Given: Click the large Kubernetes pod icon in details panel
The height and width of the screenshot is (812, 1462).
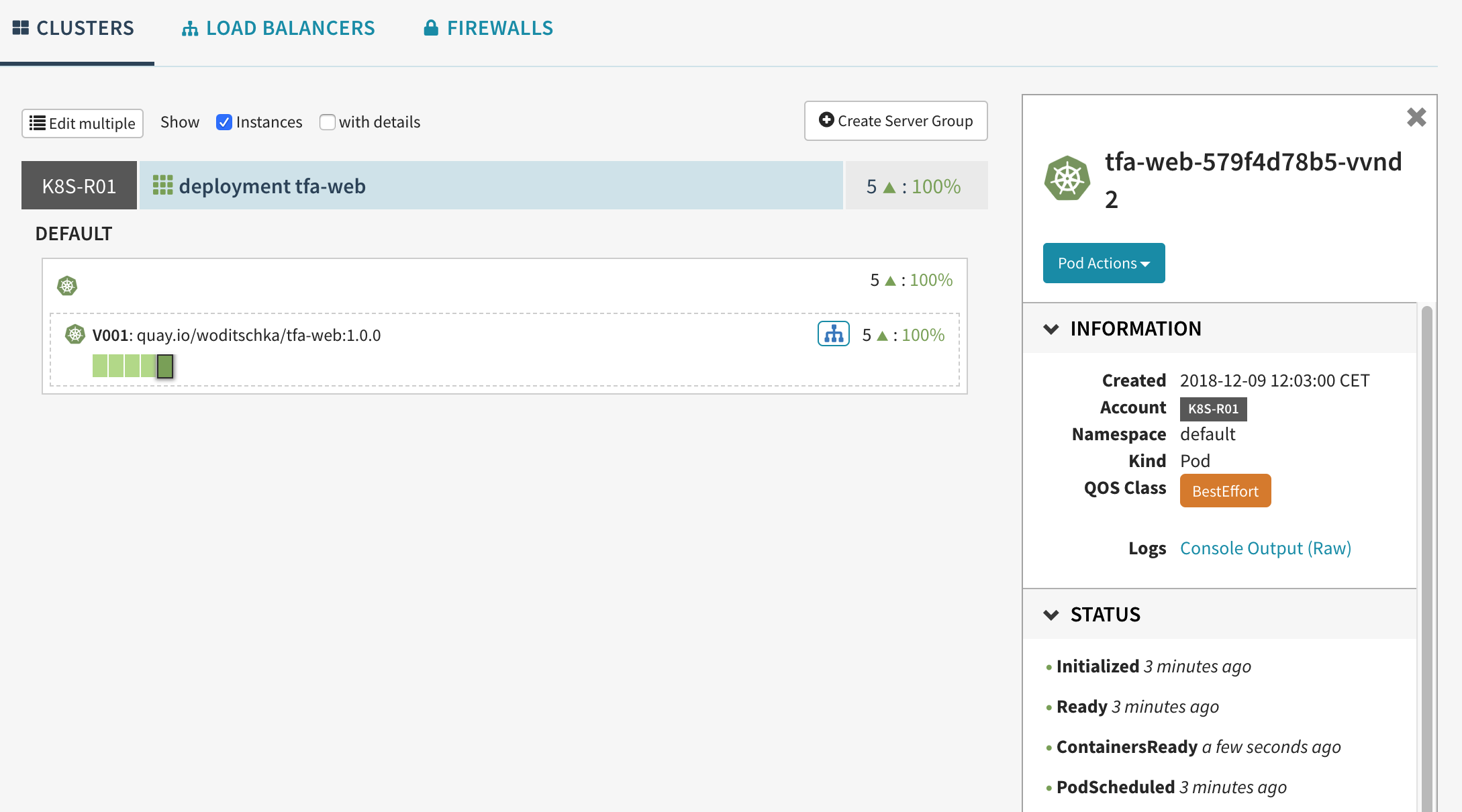Looking at the screenshot, I should (1067, 179).
